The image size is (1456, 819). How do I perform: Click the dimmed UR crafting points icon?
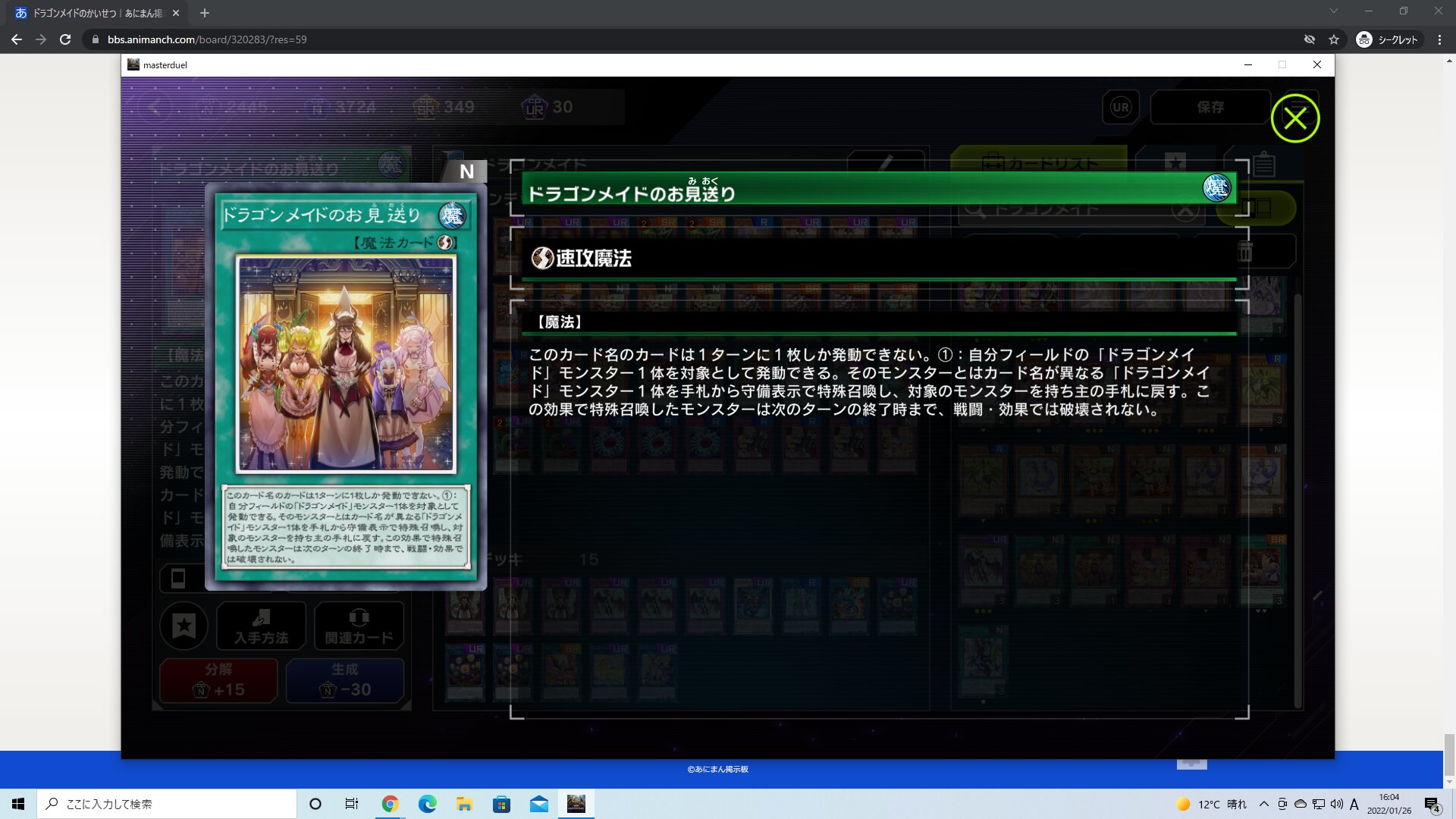point(535,107)
